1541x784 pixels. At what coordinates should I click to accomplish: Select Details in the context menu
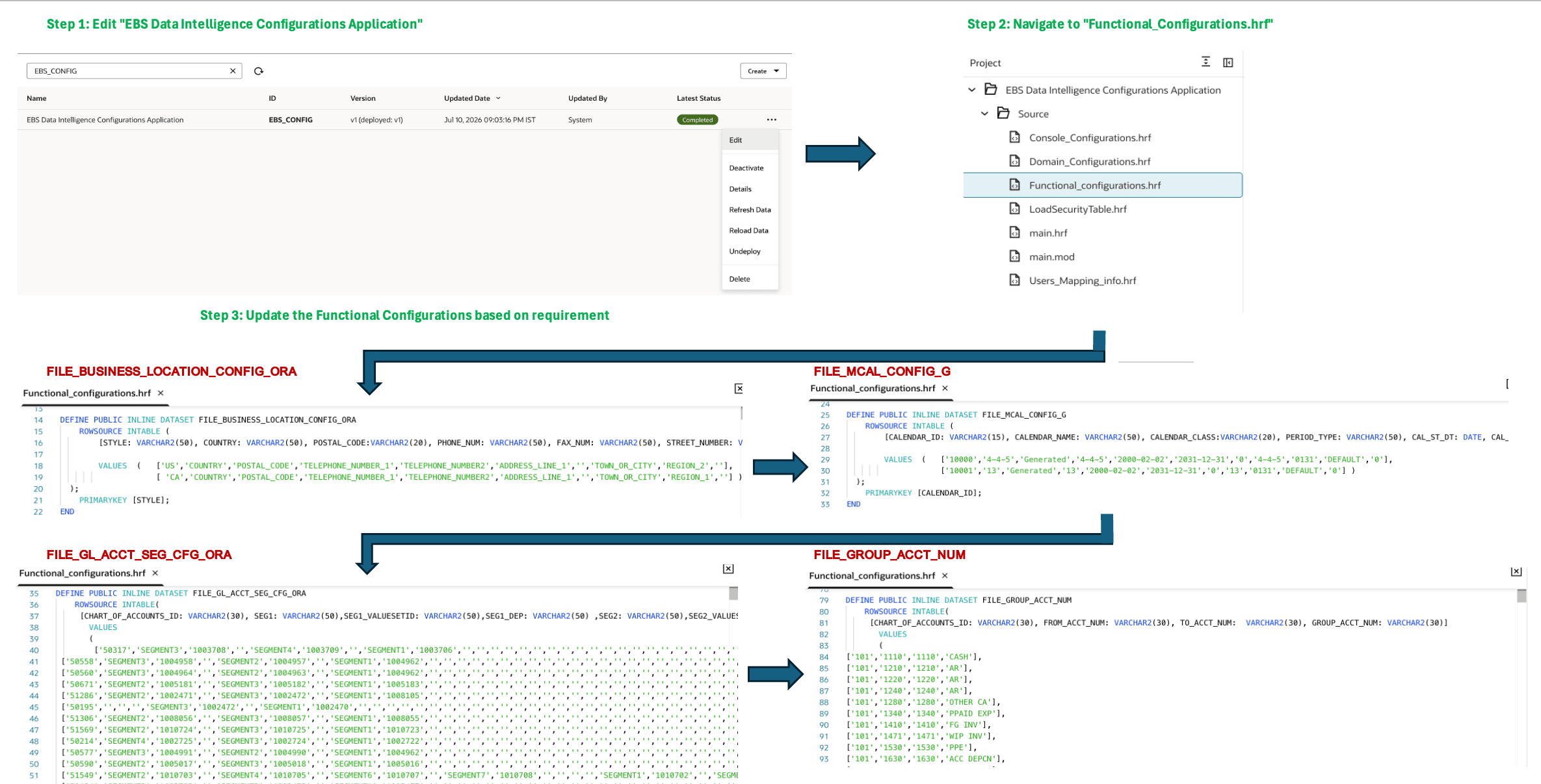[x=740, y=189]
